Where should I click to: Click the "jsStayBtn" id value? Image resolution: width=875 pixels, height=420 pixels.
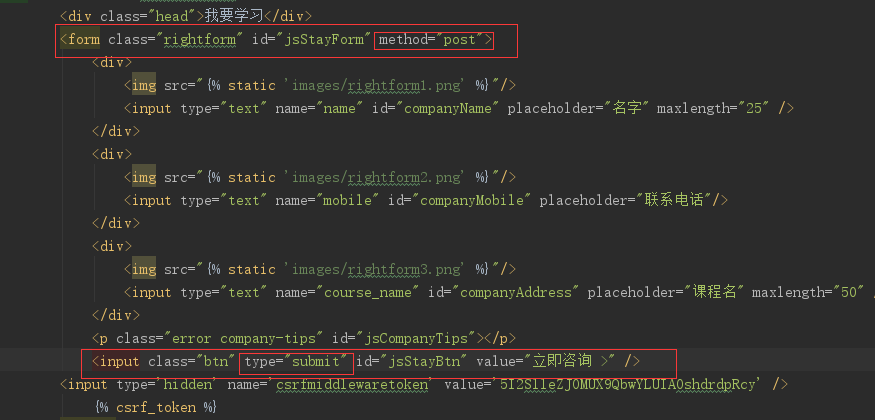[426, 361]
